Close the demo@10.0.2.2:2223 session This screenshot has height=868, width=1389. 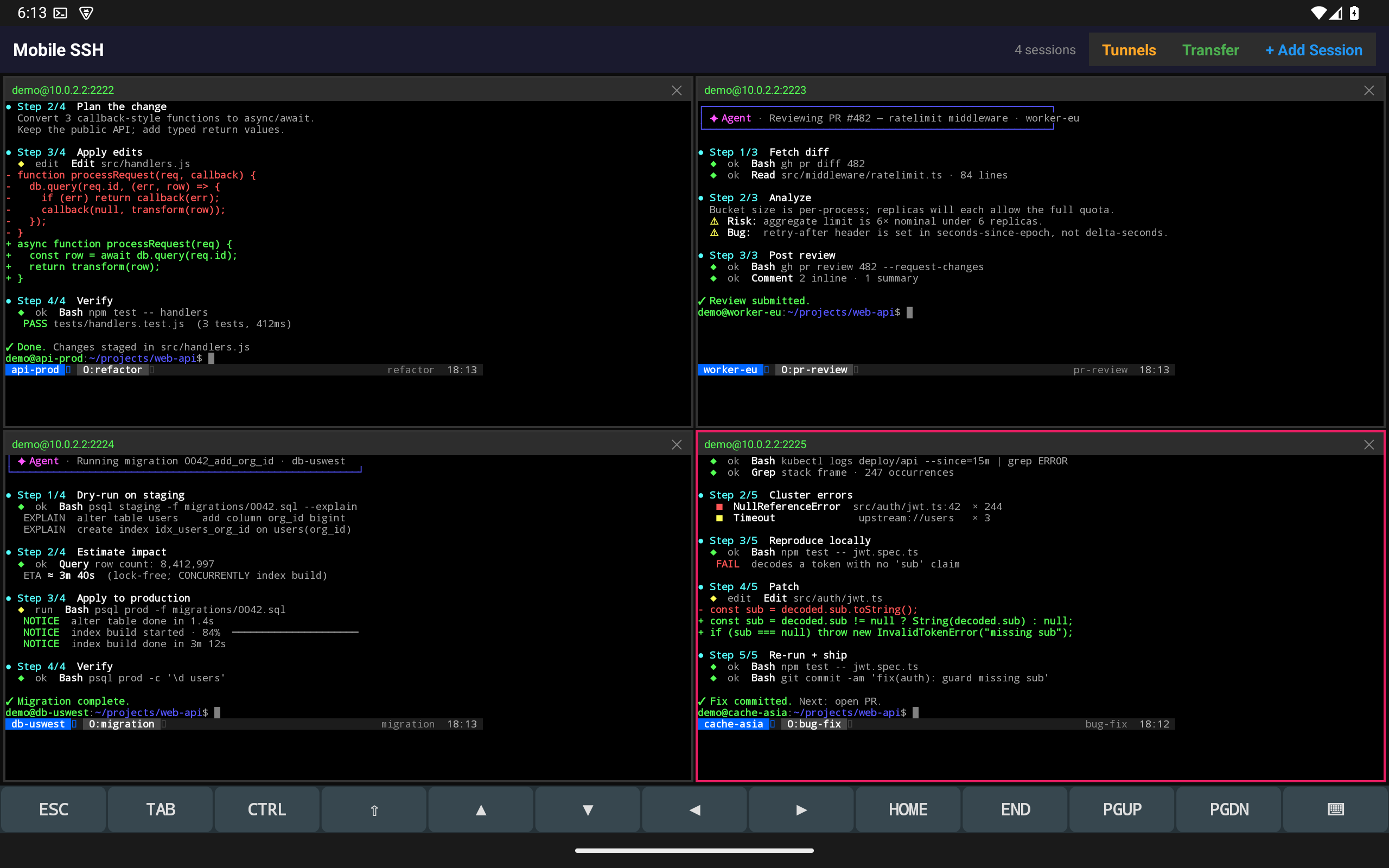click(x=1369, y=90)
